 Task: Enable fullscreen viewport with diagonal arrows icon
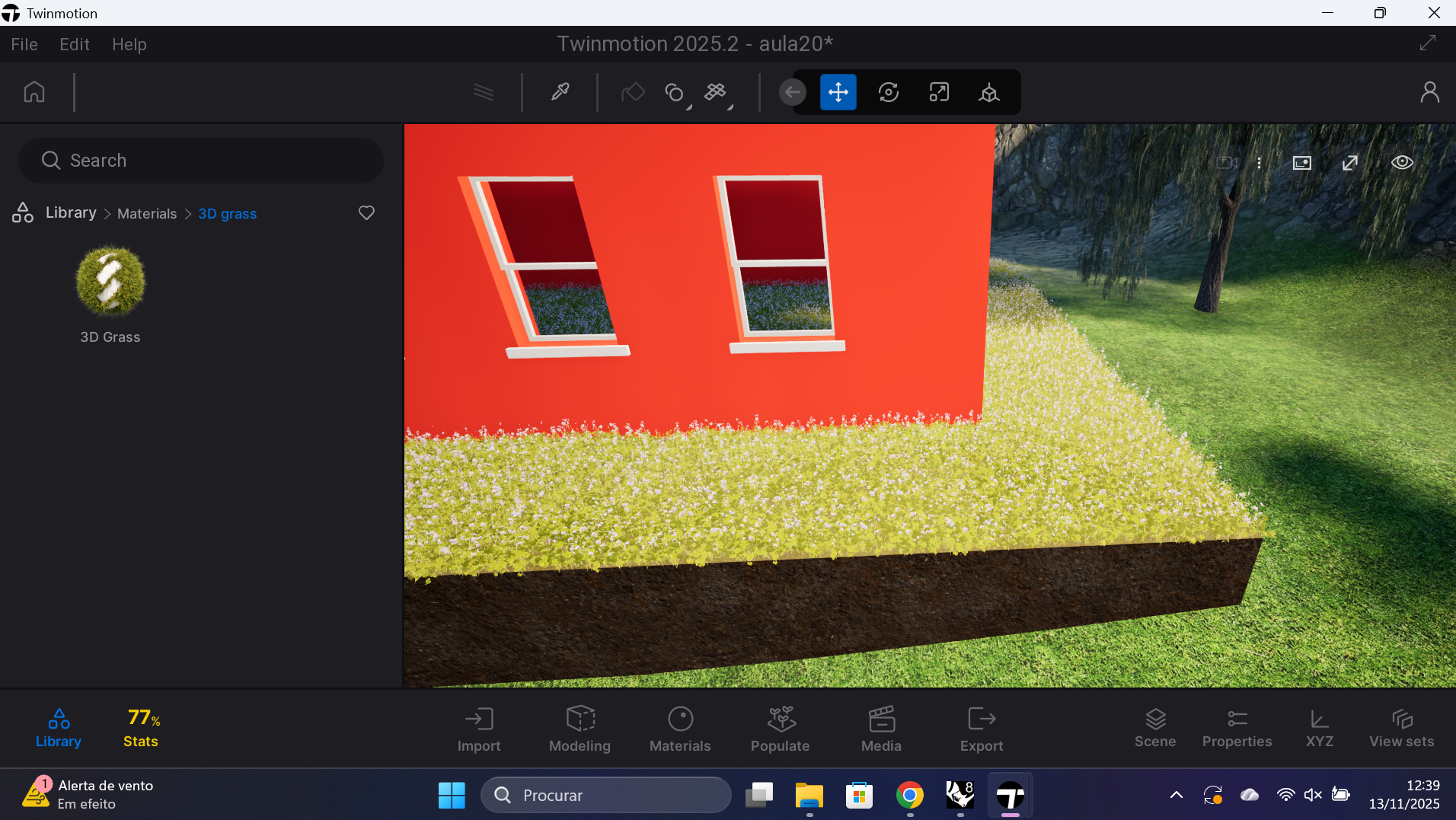click(x=1351, y=162)
